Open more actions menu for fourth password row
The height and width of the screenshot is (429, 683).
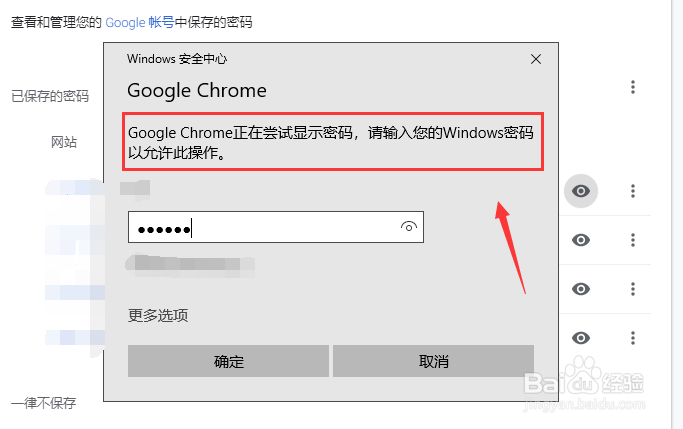point(633,338)
